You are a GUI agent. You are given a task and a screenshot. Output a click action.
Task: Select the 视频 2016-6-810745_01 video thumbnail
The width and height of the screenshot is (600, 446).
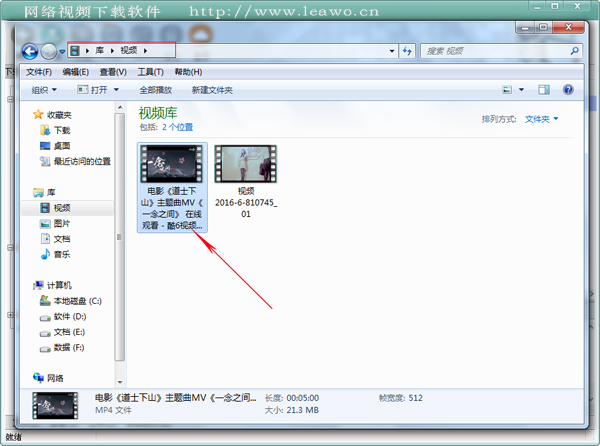click(x=245, y=164)
